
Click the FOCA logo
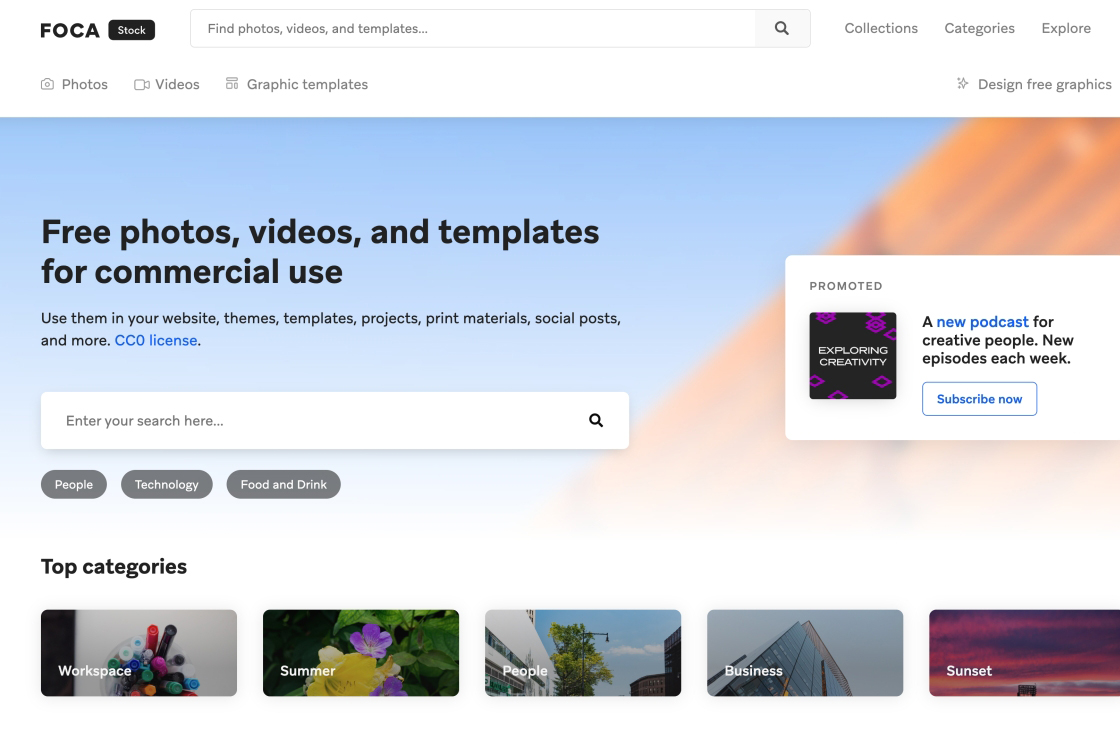(70, 30)
